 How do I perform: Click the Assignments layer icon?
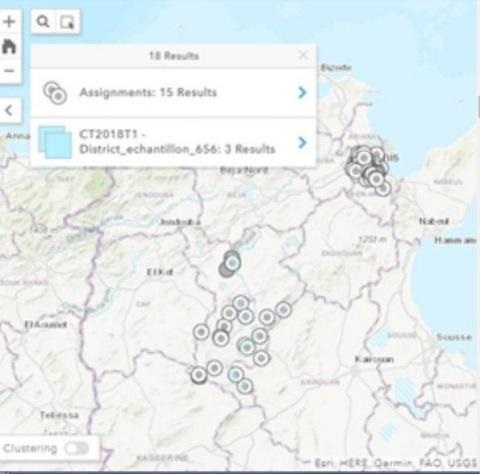click(x=55, y=93)
